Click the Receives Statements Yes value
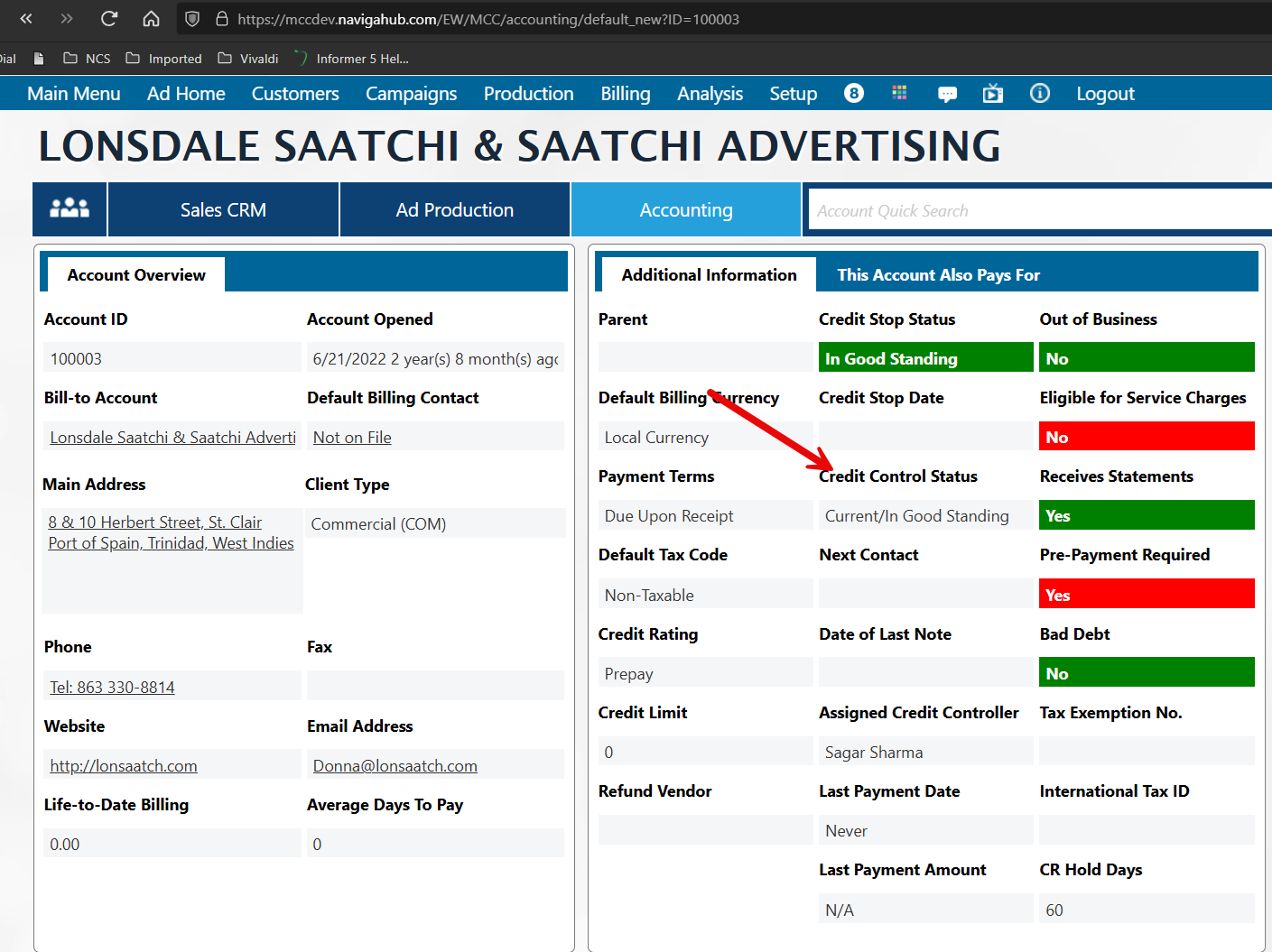This screenshot has height=952, width=1272. [x=1147, y=516]
